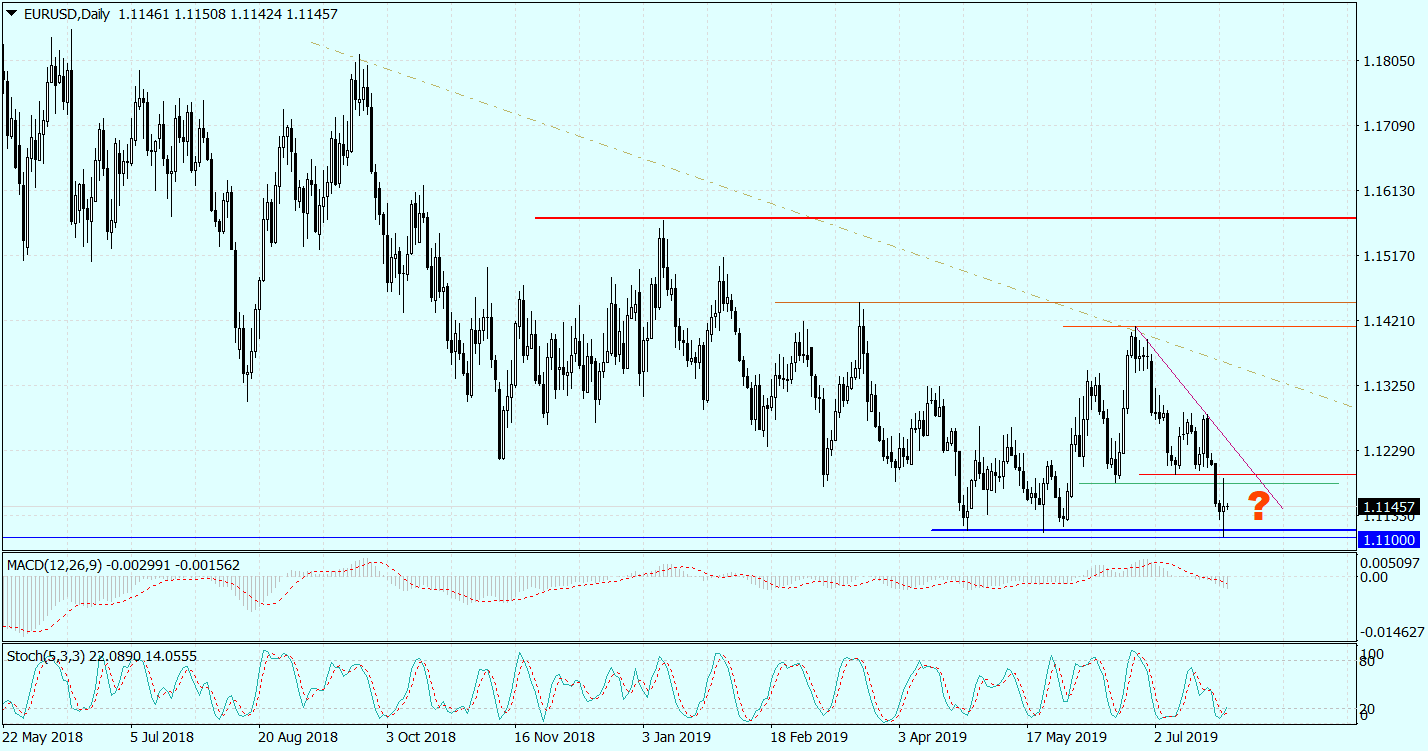Viewport: 1428px width, 751px height.
Task: Select the thick red resistance line near 1.1570
Action: click(x=945, y=217)
